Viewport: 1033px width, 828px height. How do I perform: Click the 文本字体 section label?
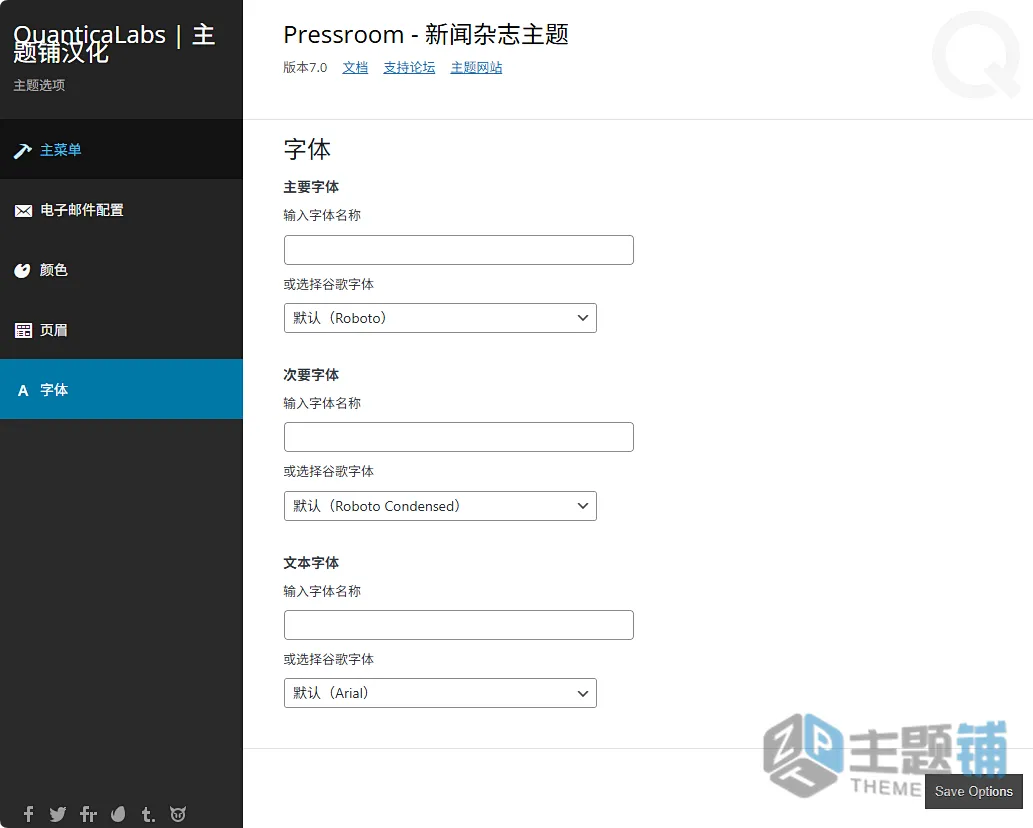311,563
